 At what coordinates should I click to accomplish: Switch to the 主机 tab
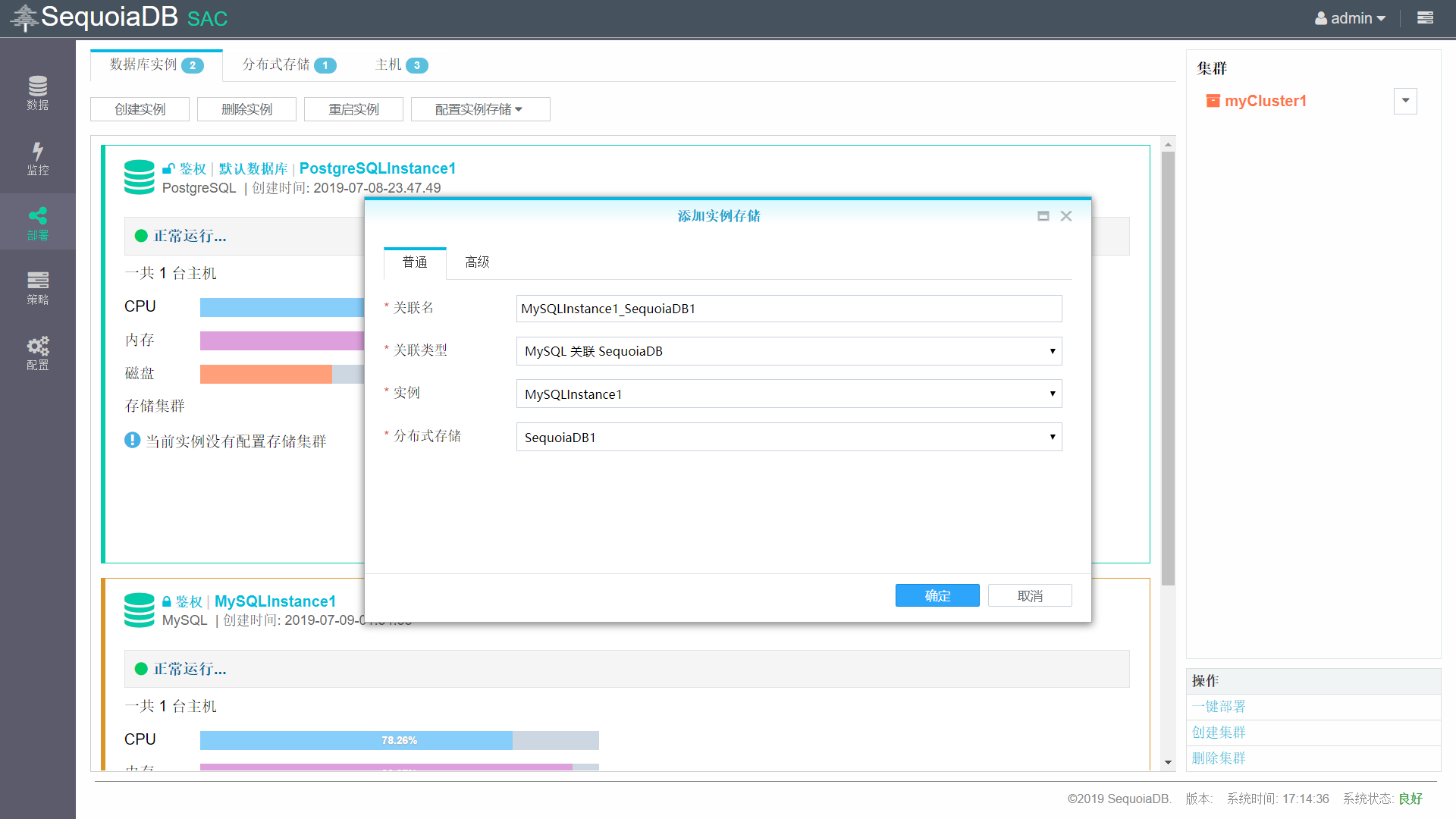pos(401,65)
